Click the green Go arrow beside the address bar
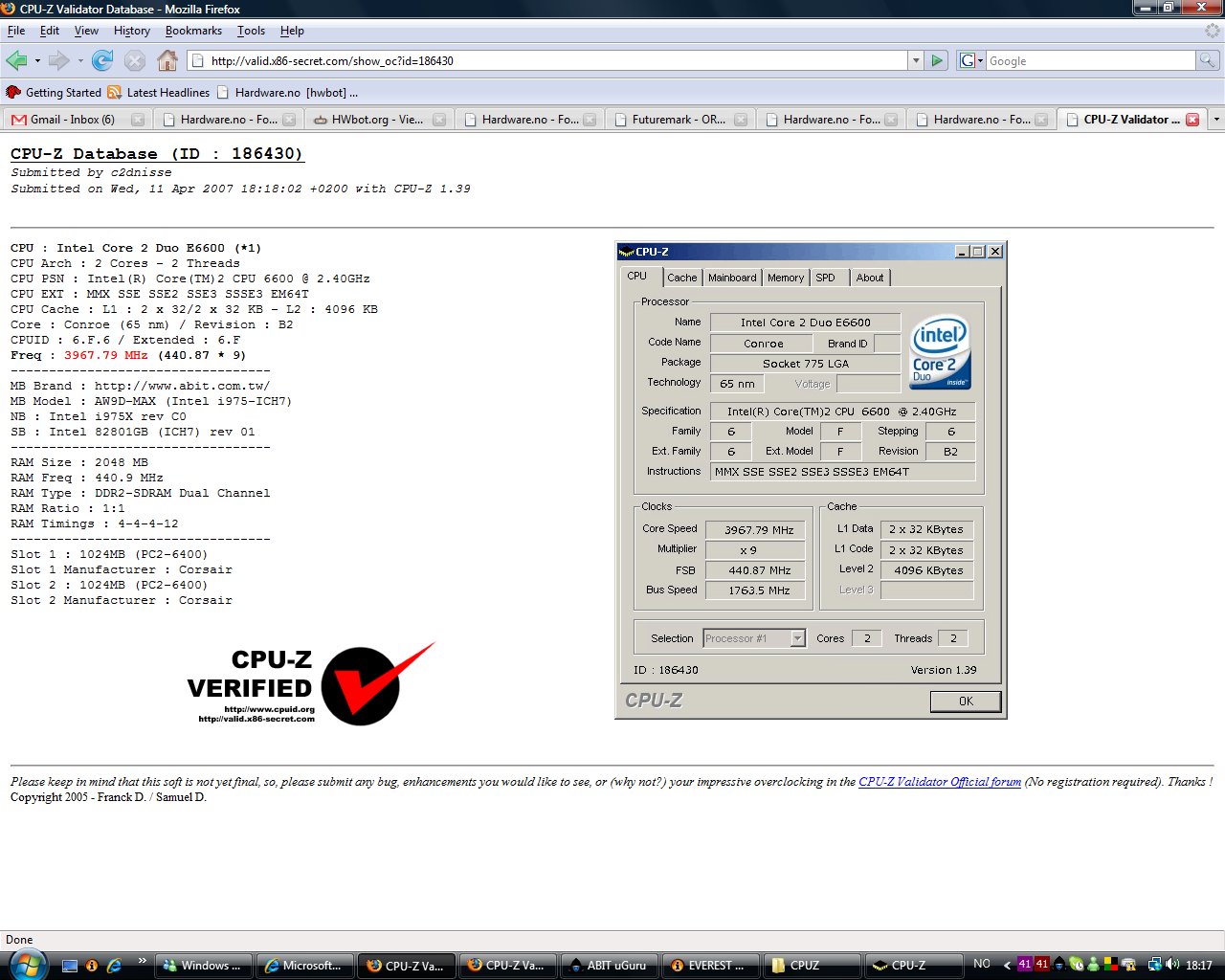The image size is (1225, 980). pyautogui.click(x=937, y=60)
